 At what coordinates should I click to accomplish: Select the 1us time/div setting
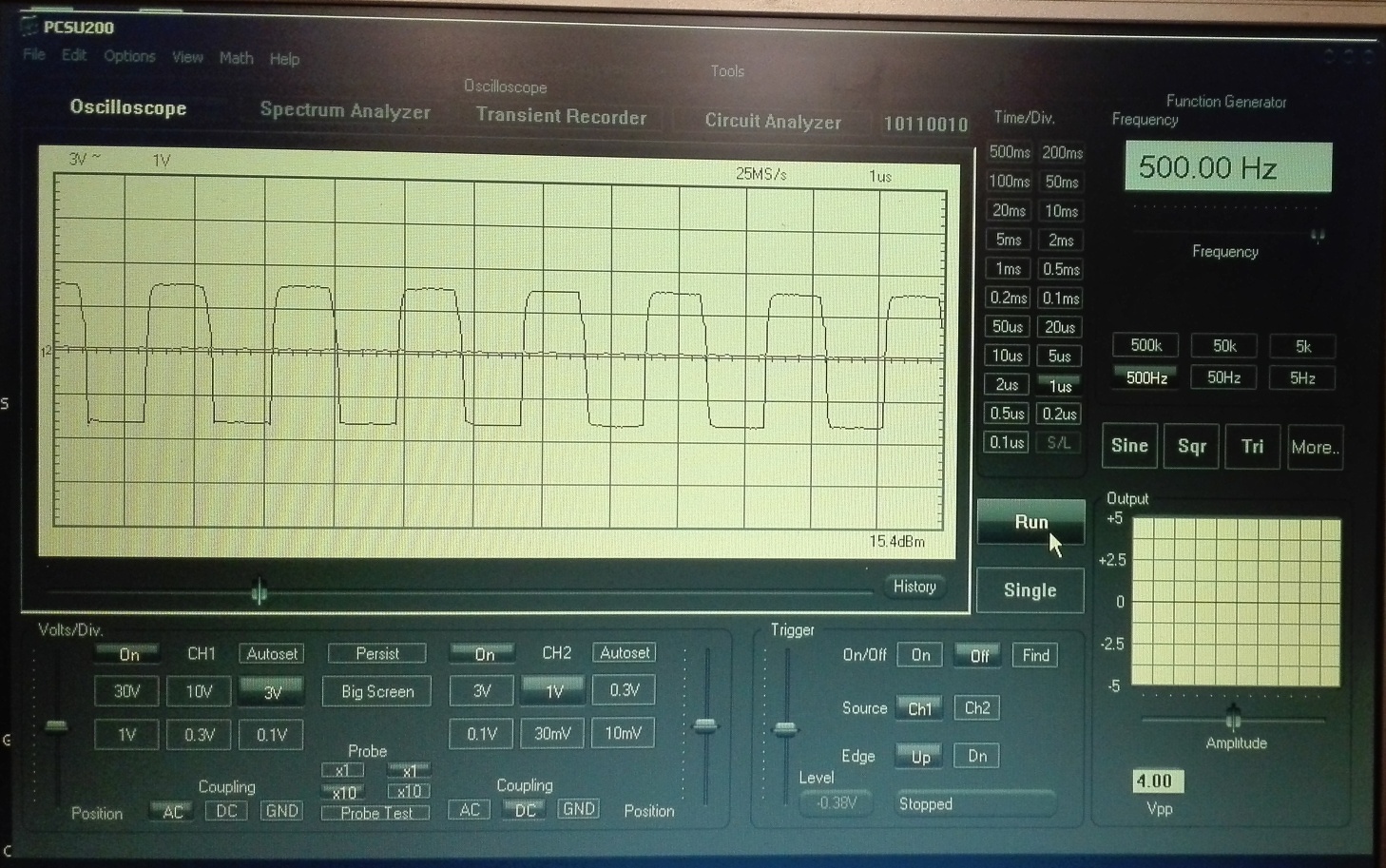pyautogui.click(x=1059, y=386)
